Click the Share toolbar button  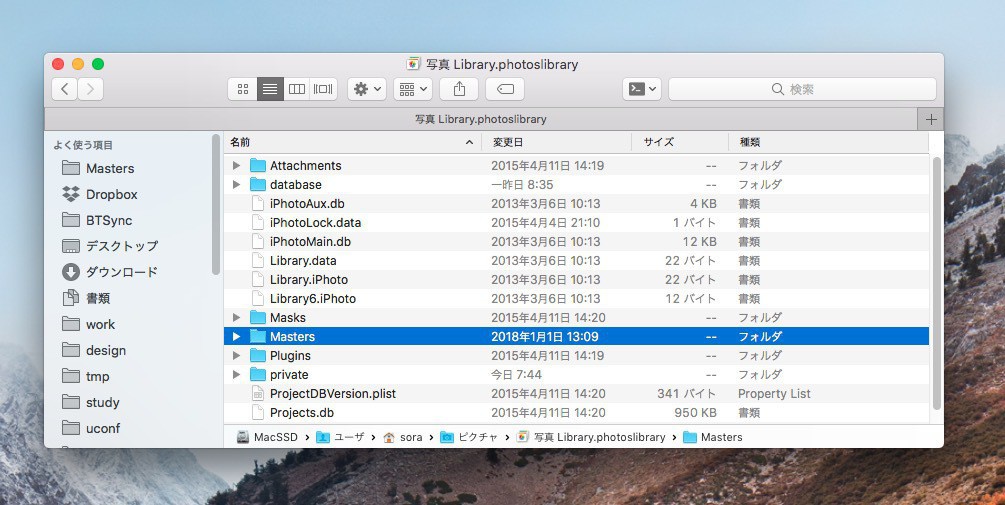click(459, 89)
